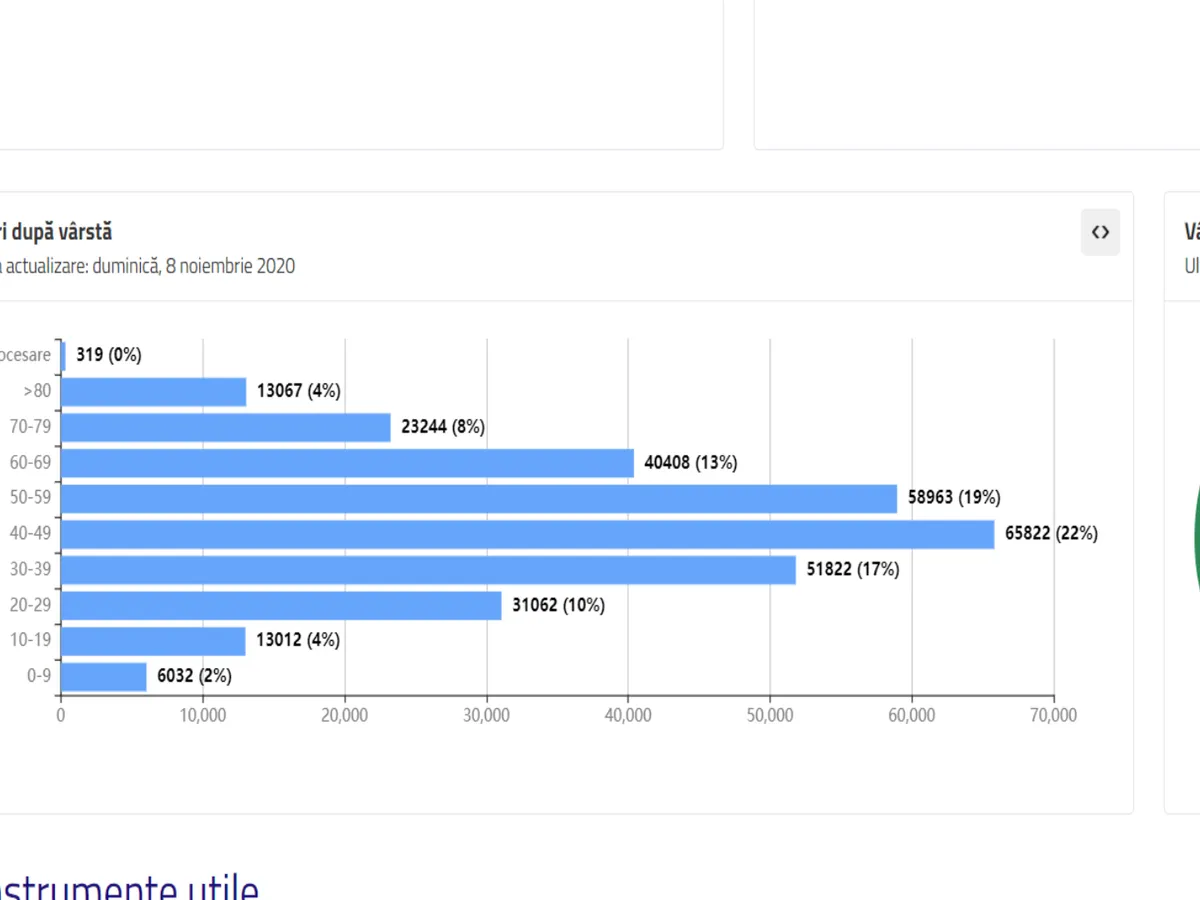Click the "după vârstă" chart title
This screenshot has height=900, width=1200.
[x=58, y=232]
